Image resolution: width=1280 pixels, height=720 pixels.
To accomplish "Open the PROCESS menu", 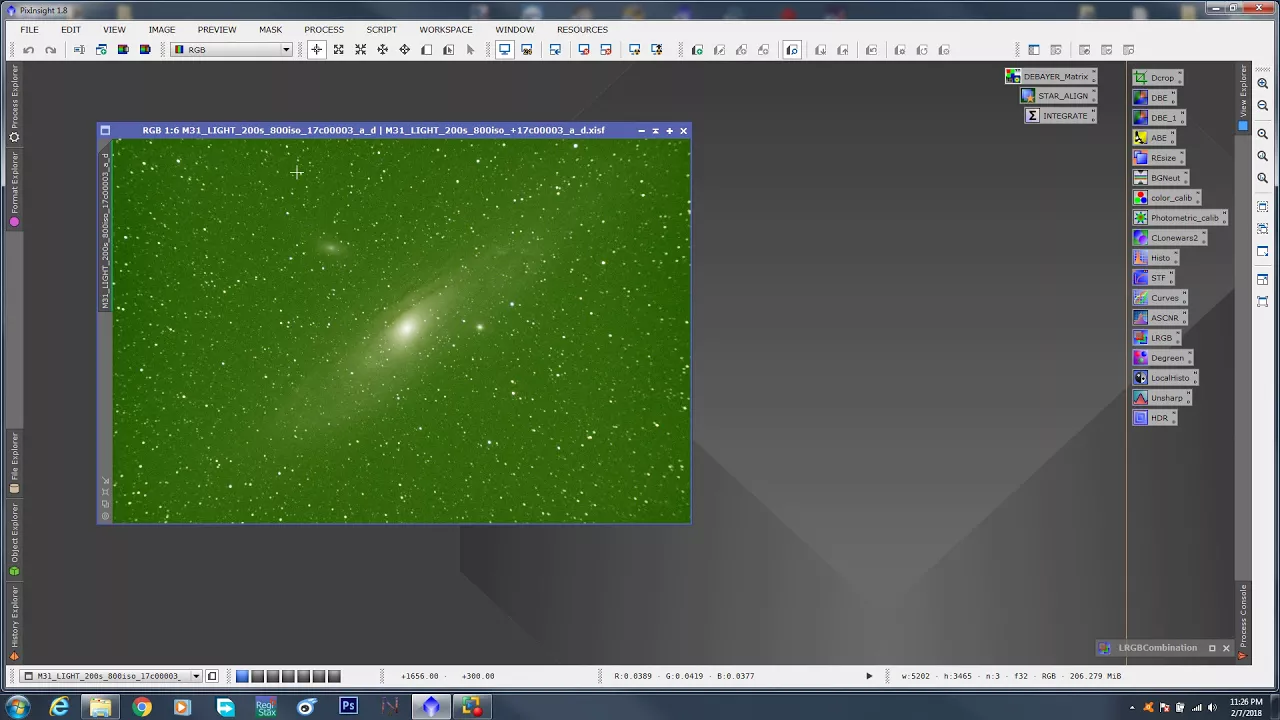I will point(323,30).
